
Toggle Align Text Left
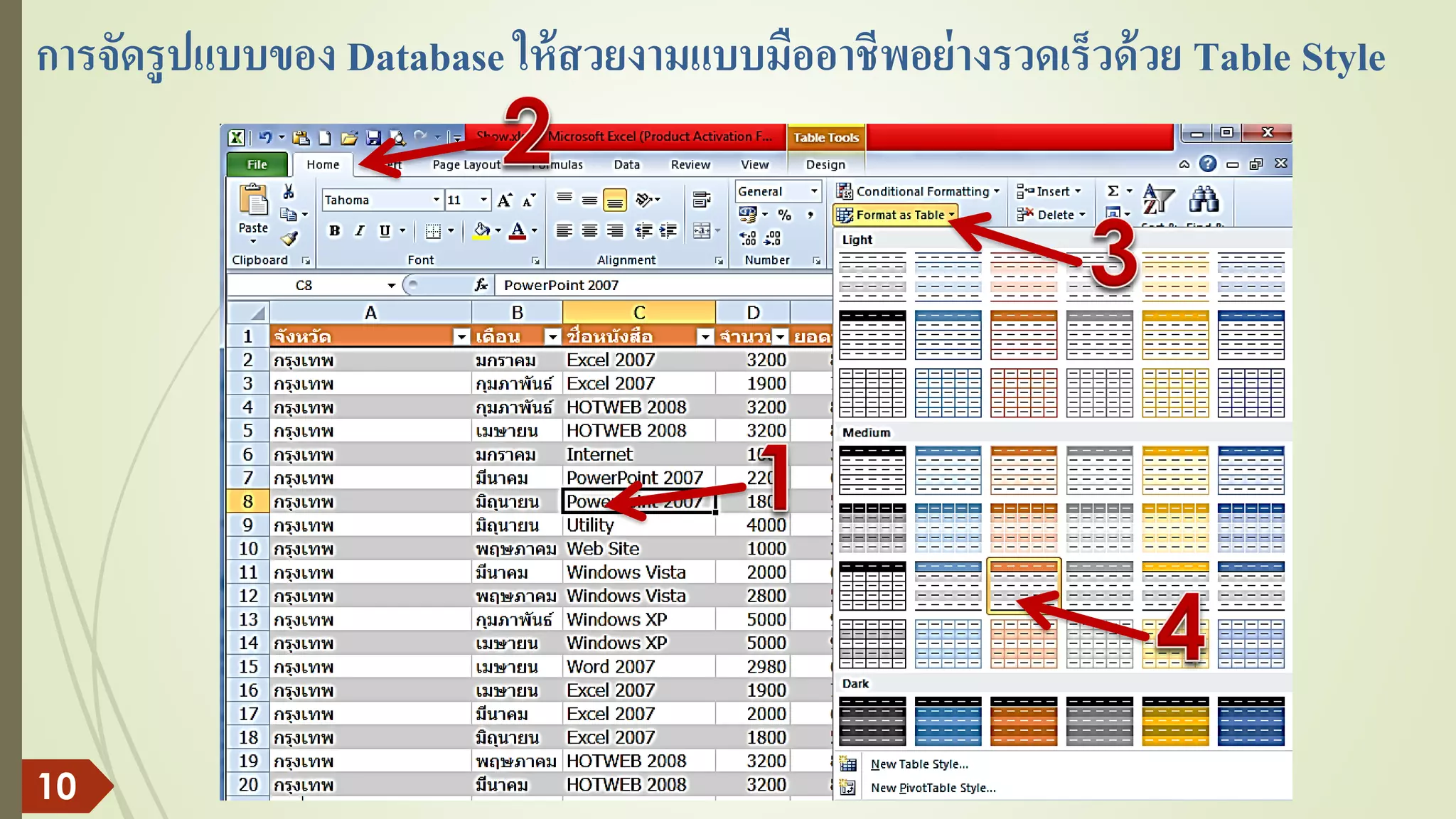[564, 230]
